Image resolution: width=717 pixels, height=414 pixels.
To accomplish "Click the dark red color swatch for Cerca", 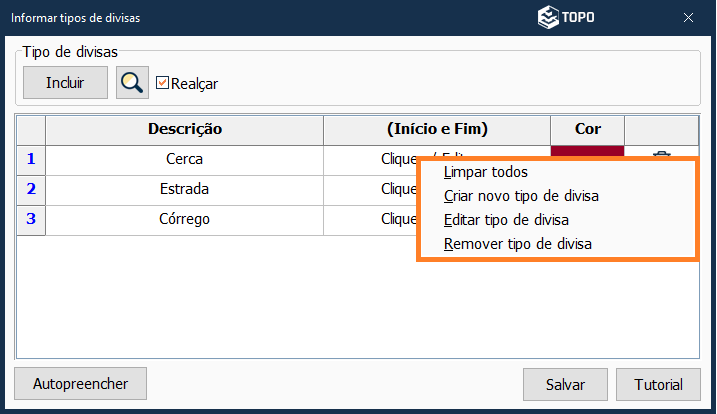I will click(x=587, y=151).
